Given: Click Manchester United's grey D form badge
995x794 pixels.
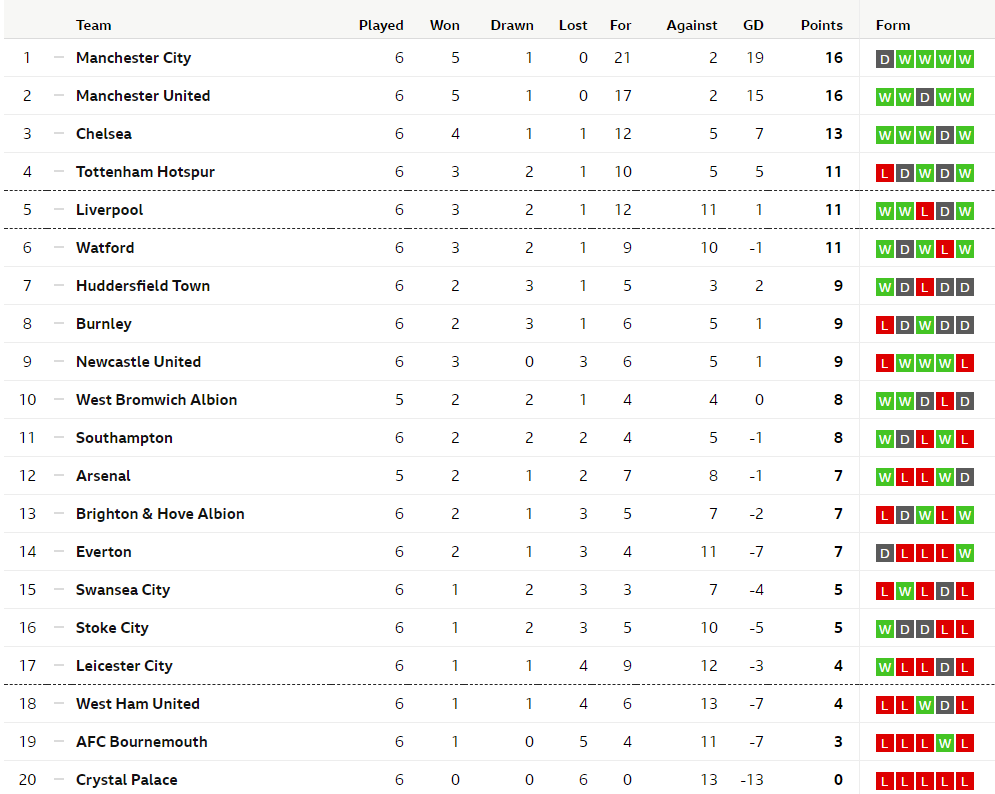Looking at the screenshot, I should [x=925, y=97].
